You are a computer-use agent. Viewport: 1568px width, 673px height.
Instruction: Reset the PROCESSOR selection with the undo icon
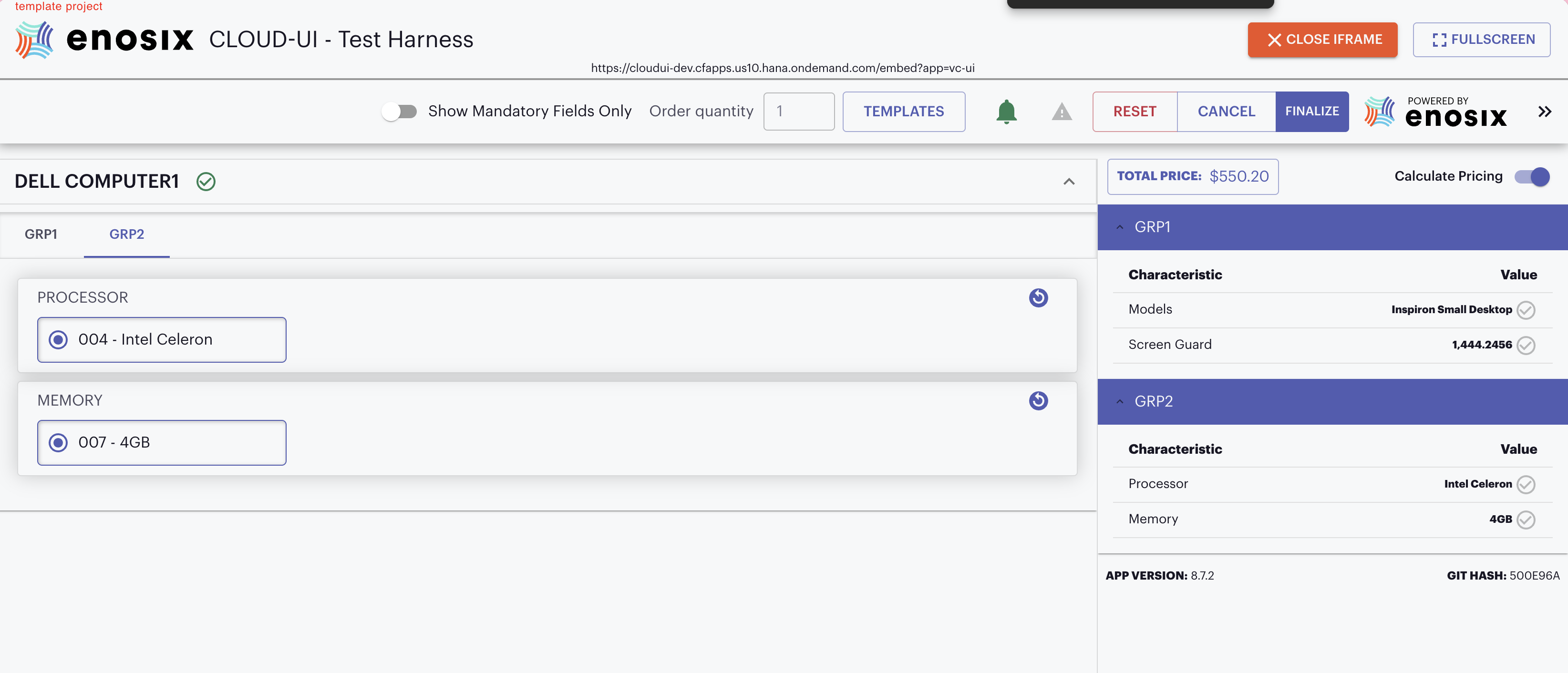[1038, 297]
